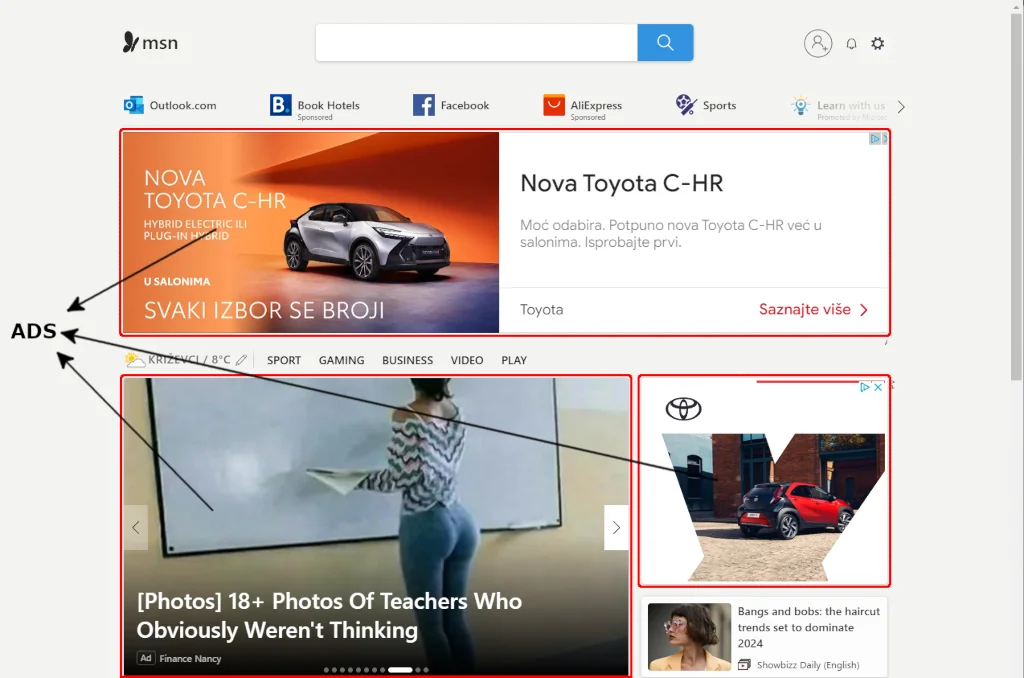This screenshot has width=1024, height=678.
Task: Close the Toyota side ad with X
Action: click(x=879, y=387)
